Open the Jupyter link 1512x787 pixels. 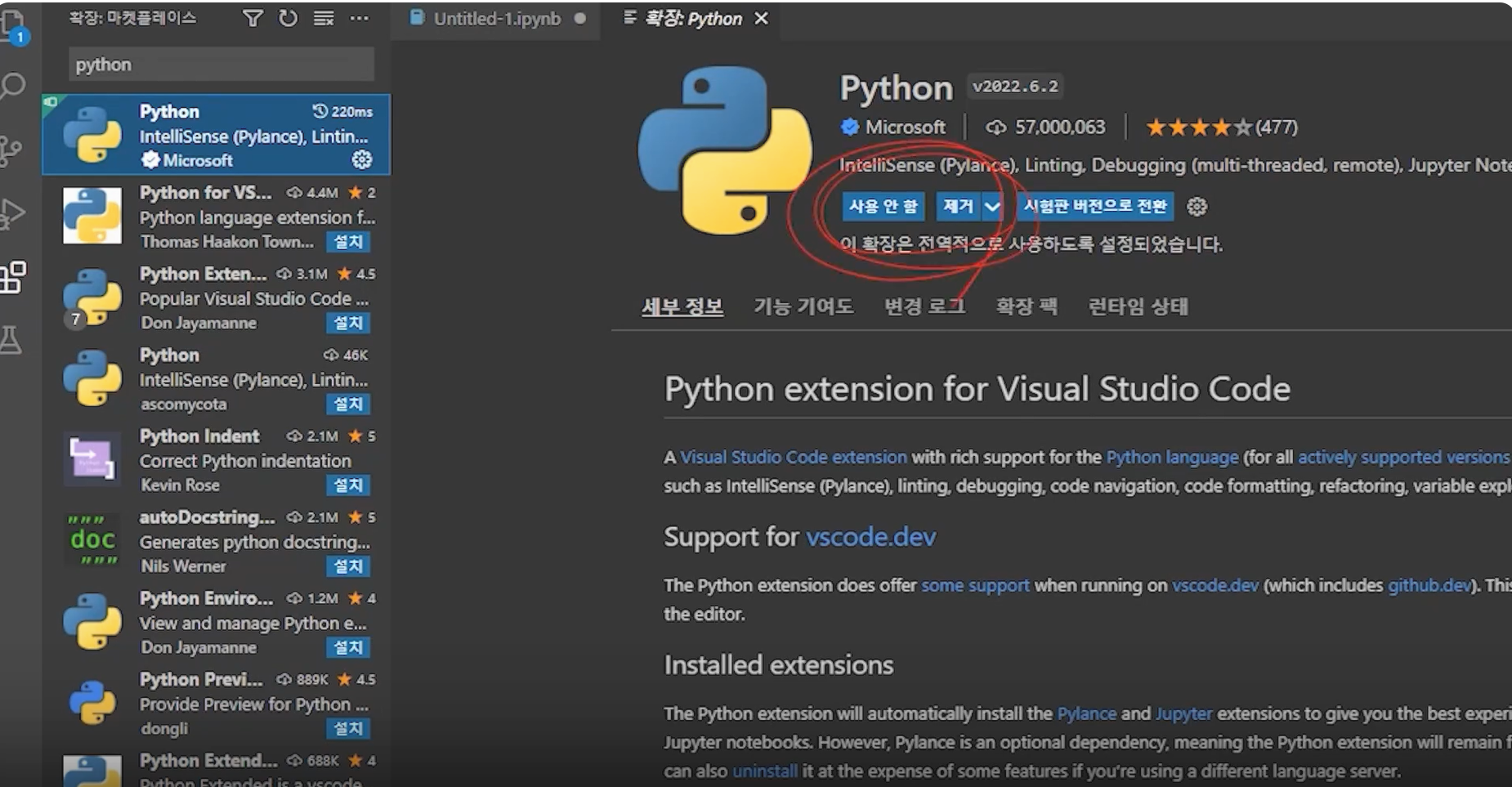(1183, 713)
